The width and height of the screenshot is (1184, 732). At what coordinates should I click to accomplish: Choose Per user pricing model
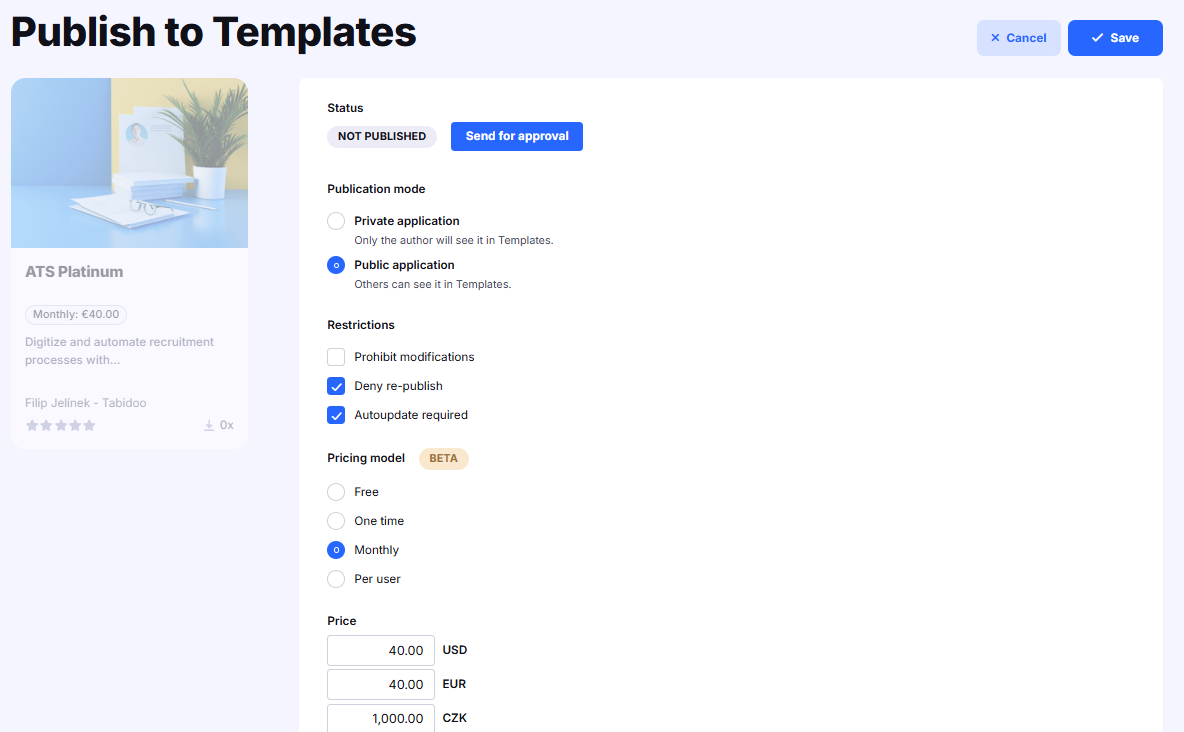[336, 579]
